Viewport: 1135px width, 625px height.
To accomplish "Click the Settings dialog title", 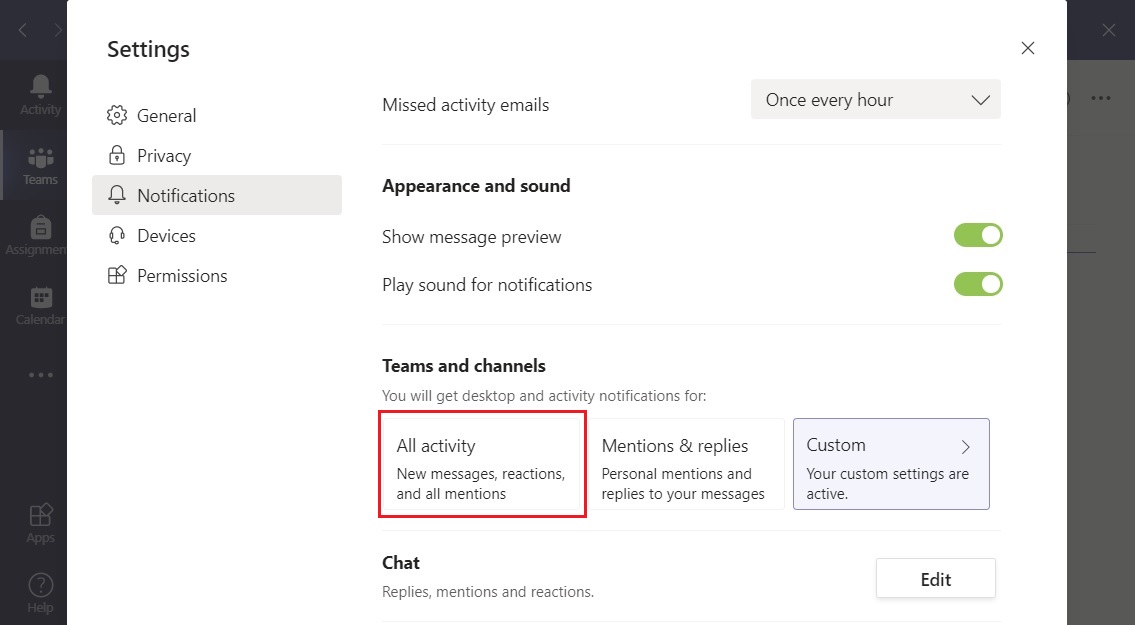I will (x=148, y=49).
